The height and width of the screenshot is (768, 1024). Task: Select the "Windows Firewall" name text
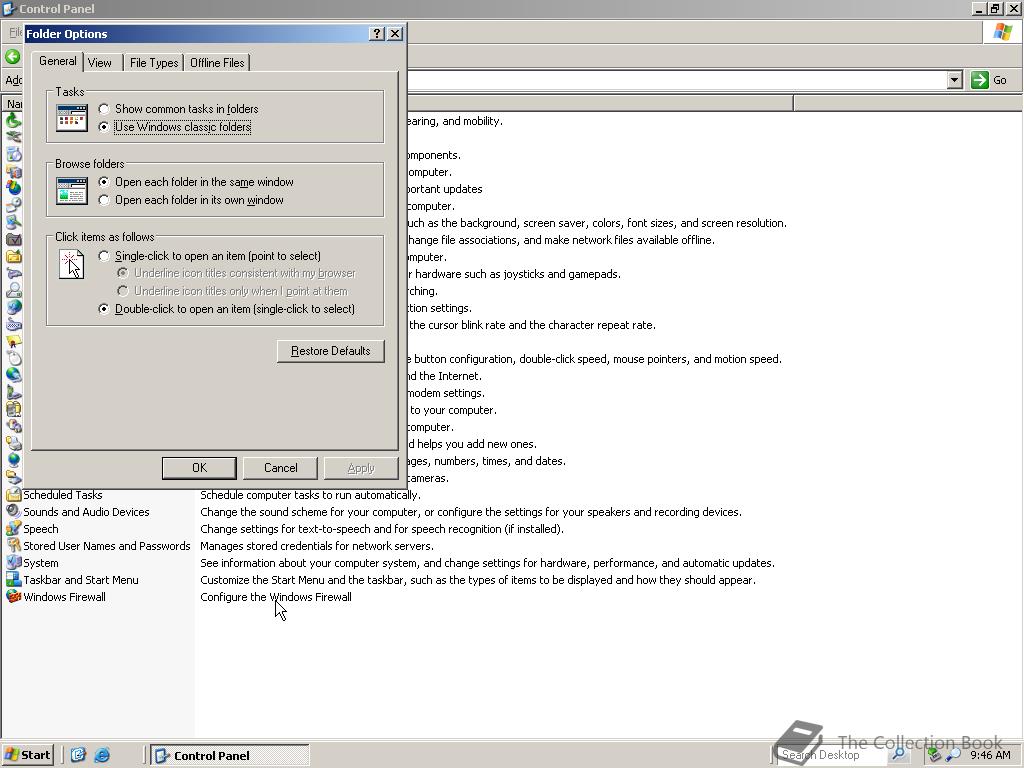(64, 597)
